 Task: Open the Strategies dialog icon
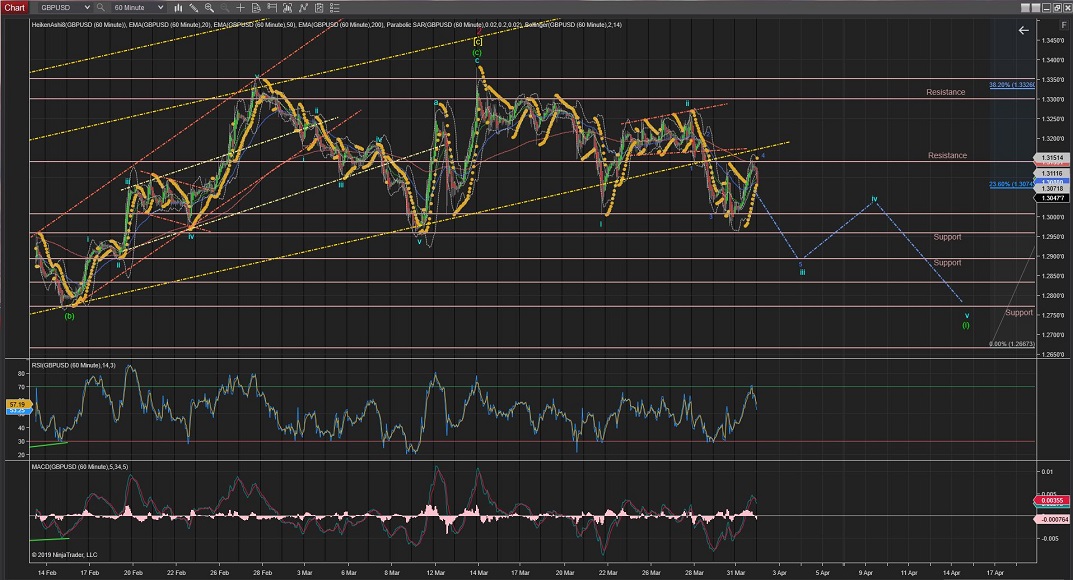point(319,8)
